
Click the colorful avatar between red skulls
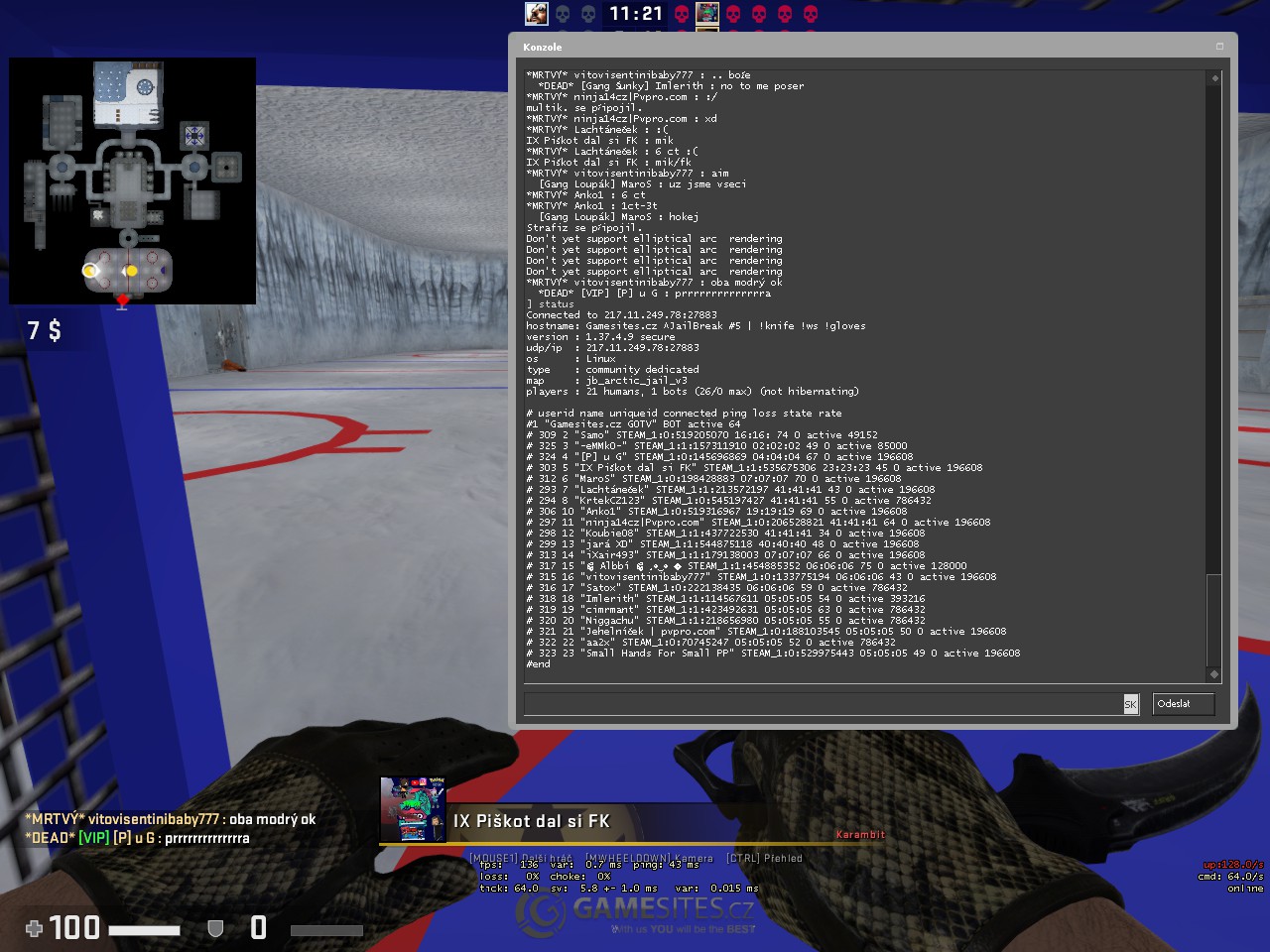click(x=707, y=13)
